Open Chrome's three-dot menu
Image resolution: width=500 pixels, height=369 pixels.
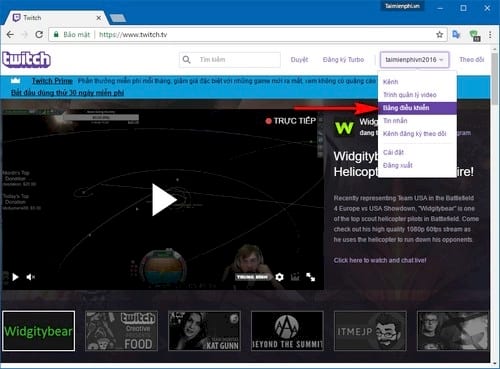[x=490, y=35]
